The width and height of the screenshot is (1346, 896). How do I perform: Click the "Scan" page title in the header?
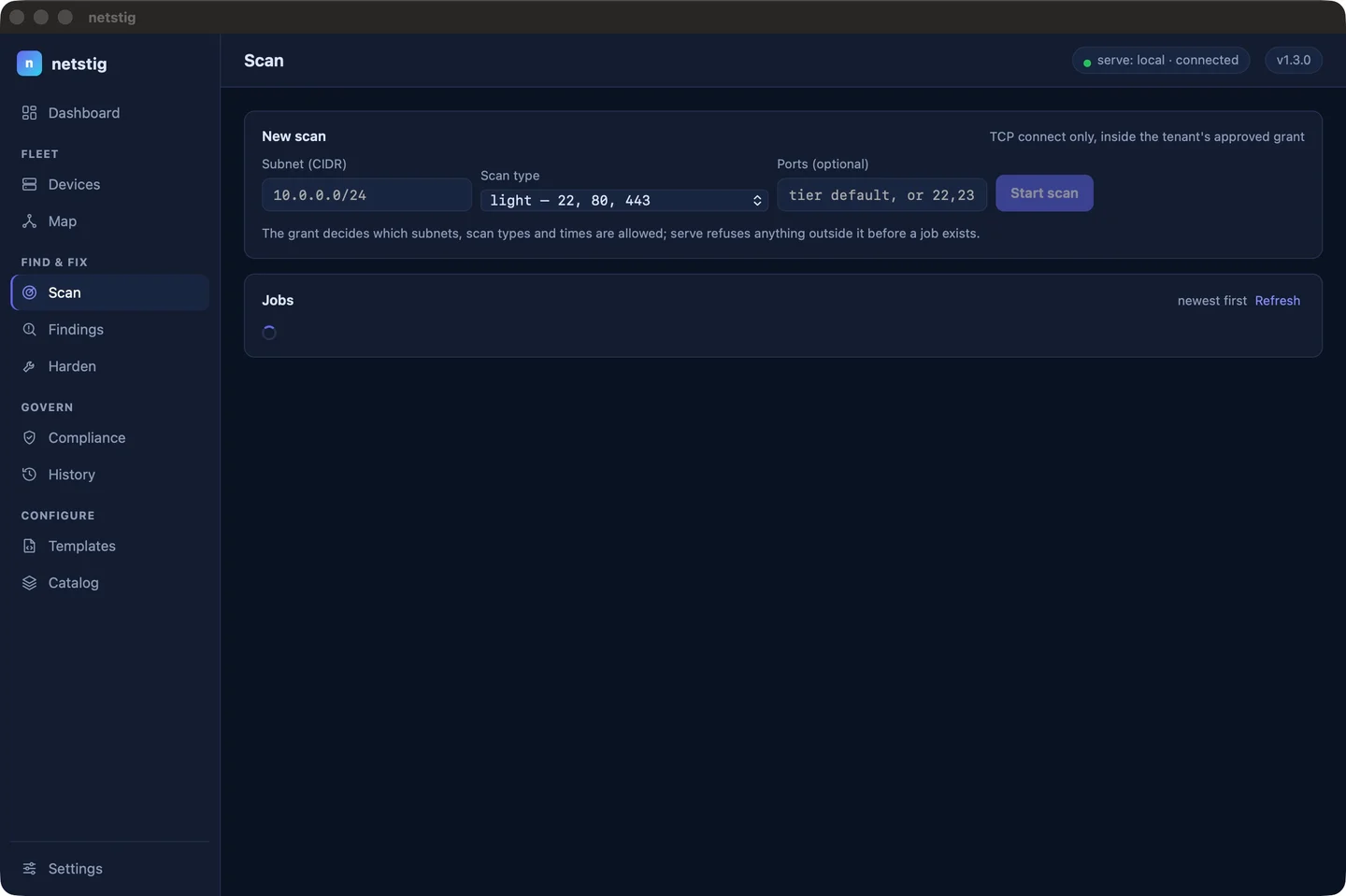264,61
